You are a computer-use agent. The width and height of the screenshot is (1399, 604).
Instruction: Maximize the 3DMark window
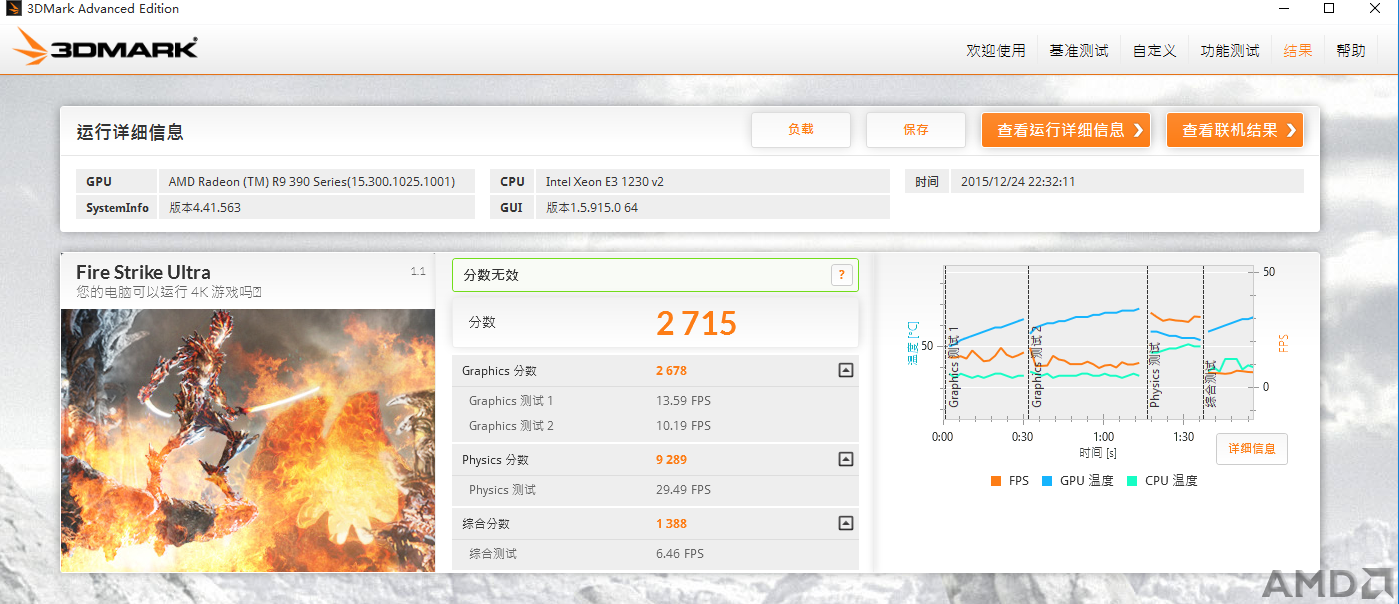click(1329, 8)
